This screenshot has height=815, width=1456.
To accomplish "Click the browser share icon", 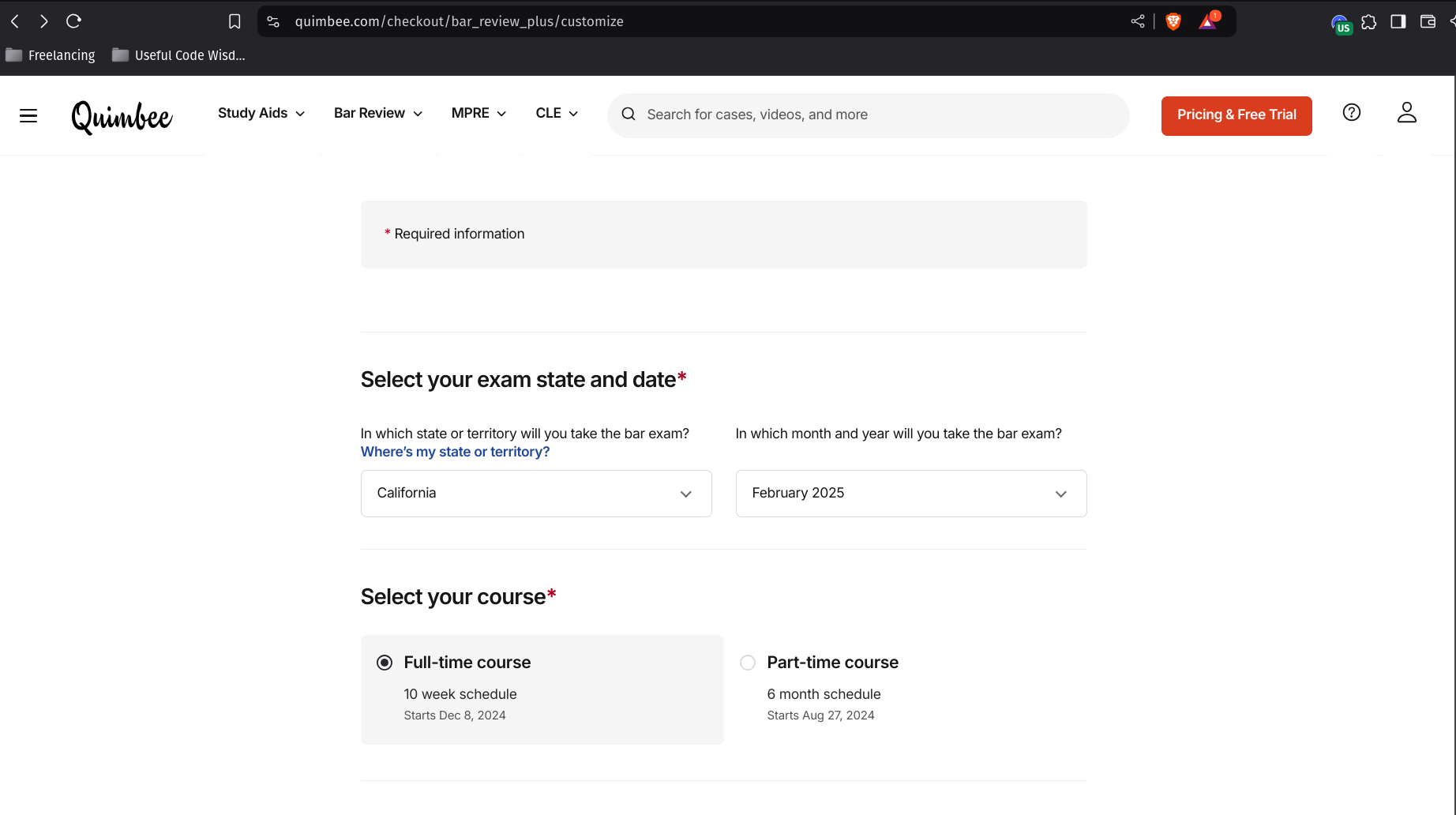I will pyautogui.click(x=1137, y=21).
